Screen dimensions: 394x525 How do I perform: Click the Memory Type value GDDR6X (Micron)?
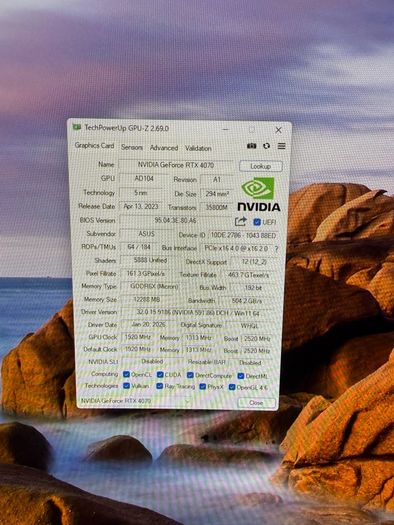[x=154, y=287]
